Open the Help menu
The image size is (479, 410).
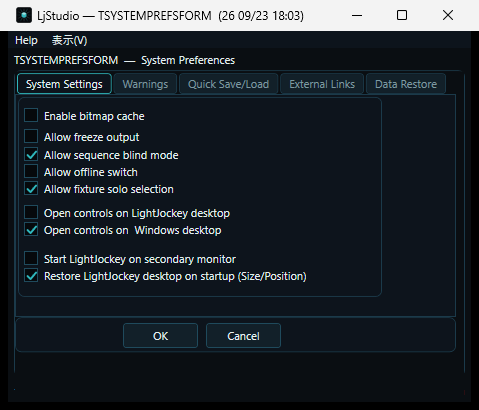tap(26, 40)
